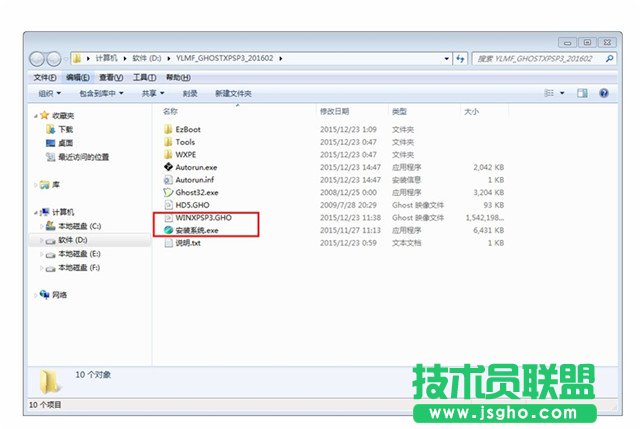Go back with the back arrow button
The width and height of the screenshot is (640, 429).
pyautogui.click(x=38, y=58)
